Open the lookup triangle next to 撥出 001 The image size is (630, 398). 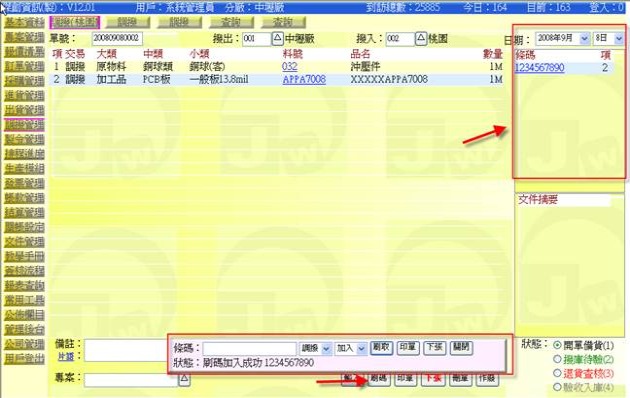277,39
